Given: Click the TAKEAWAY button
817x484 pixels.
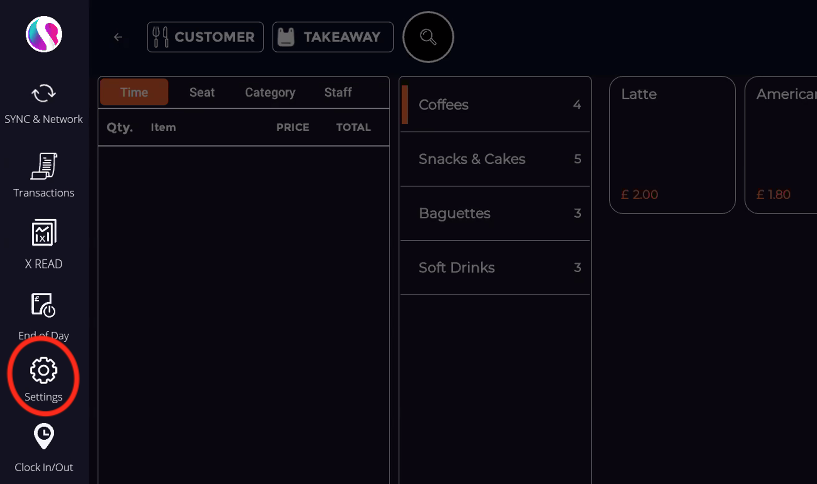Looking at the screenshot, I should [333, 37].
